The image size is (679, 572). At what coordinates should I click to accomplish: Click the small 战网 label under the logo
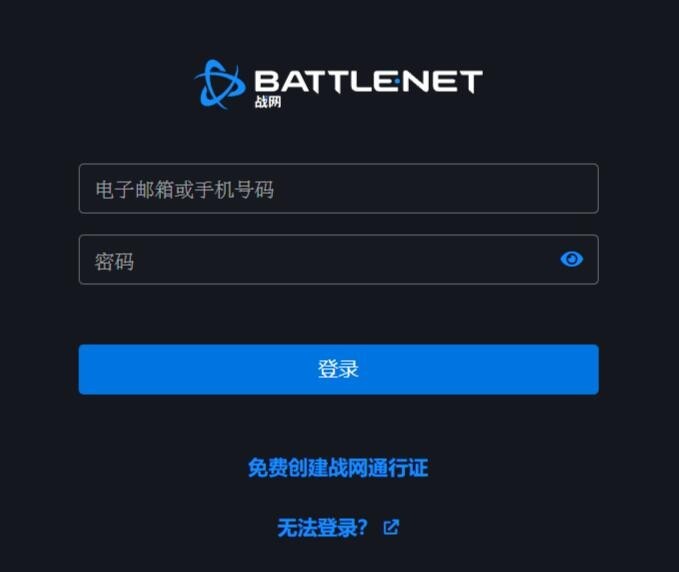268,102
